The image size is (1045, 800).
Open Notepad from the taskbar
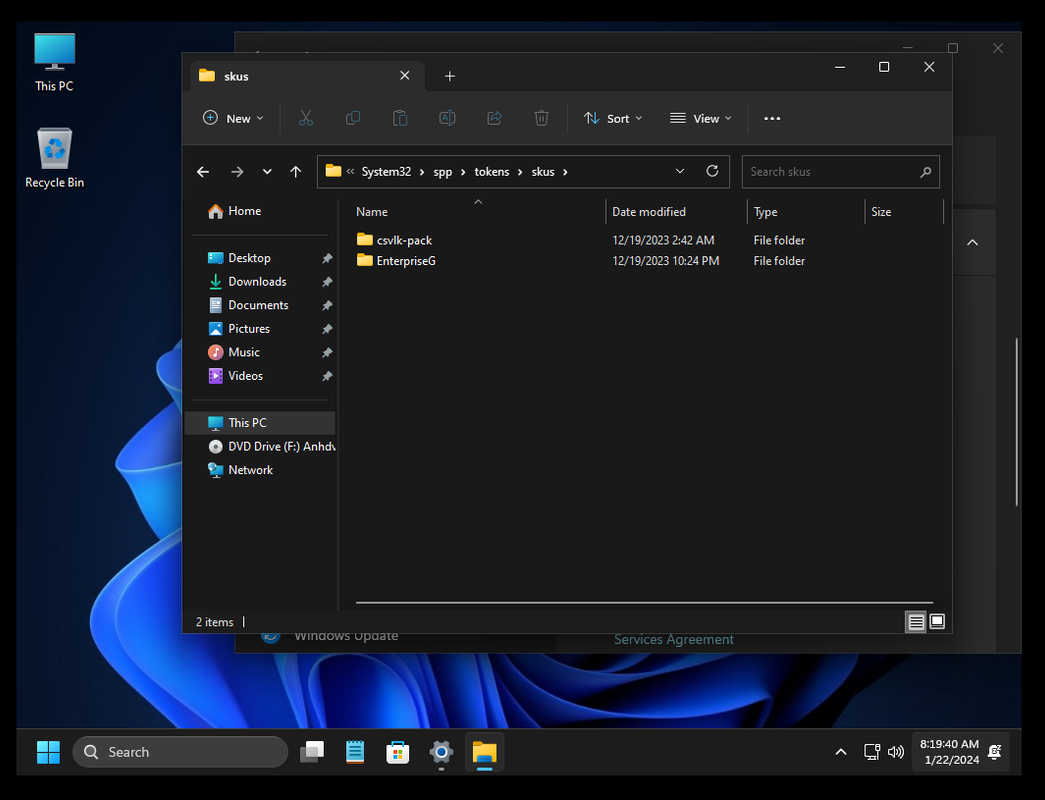point(355,752)
